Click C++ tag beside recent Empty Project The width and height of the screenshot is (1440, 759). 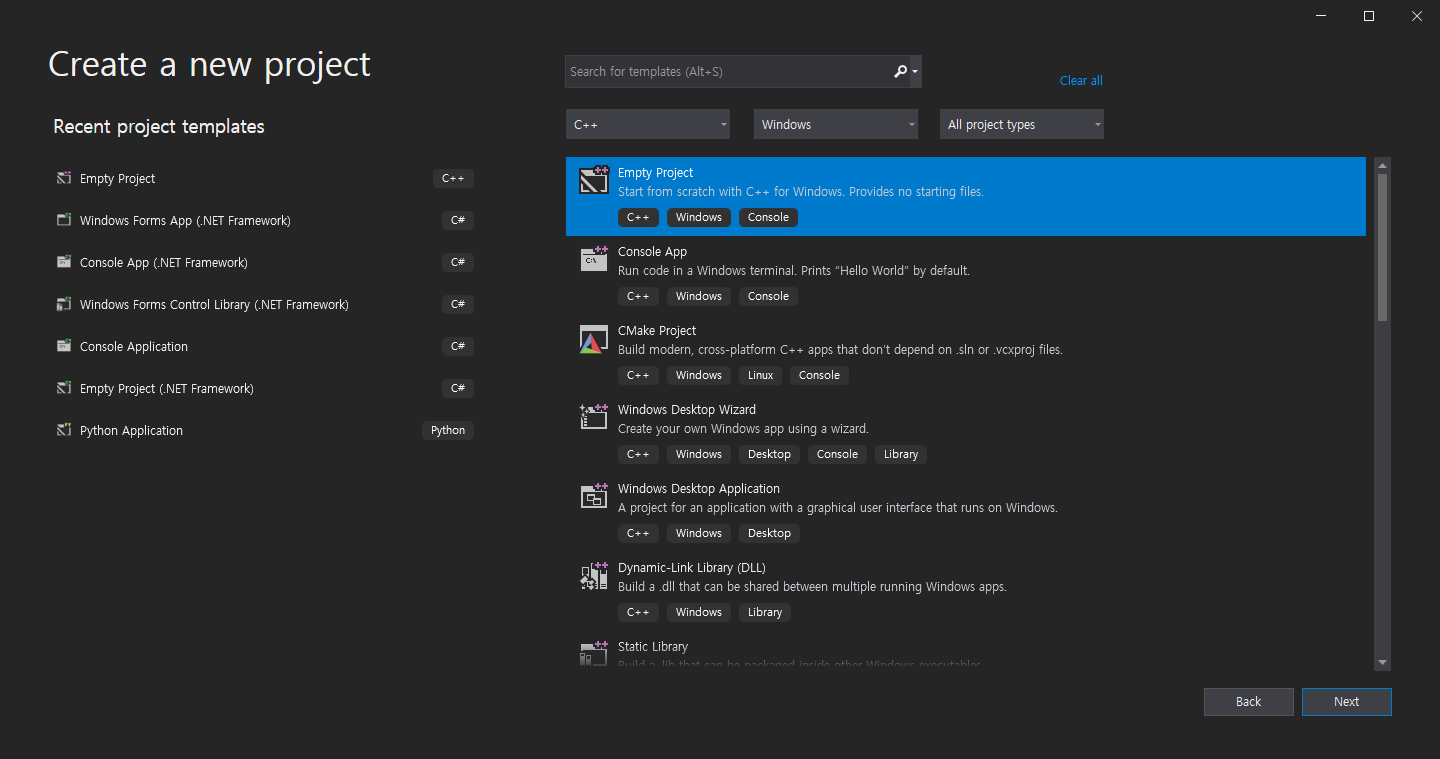(454, 178)
